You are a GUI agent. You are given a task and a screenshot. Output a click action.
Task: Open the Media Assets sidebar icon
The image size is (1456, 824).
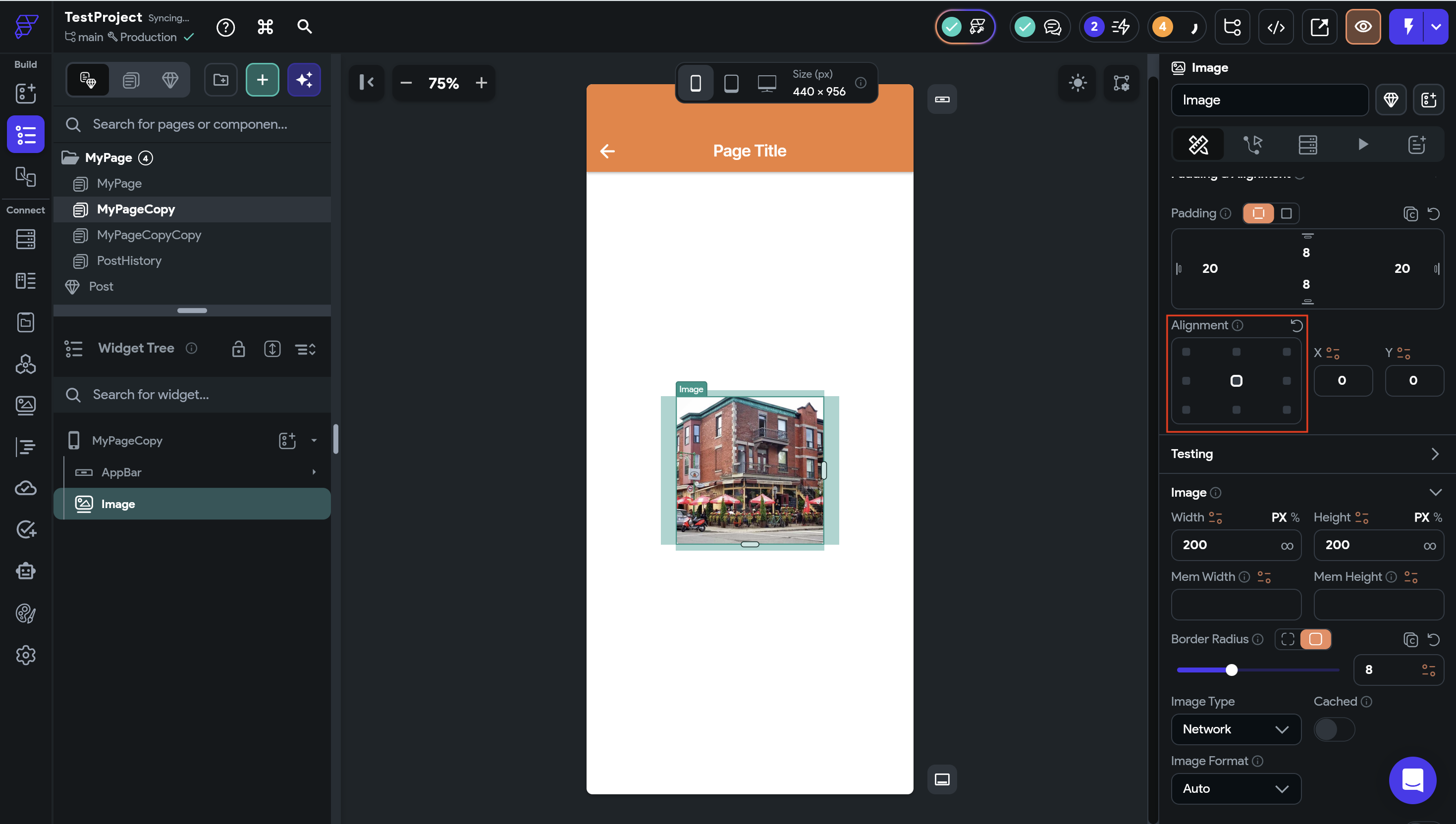click(25, 405)
